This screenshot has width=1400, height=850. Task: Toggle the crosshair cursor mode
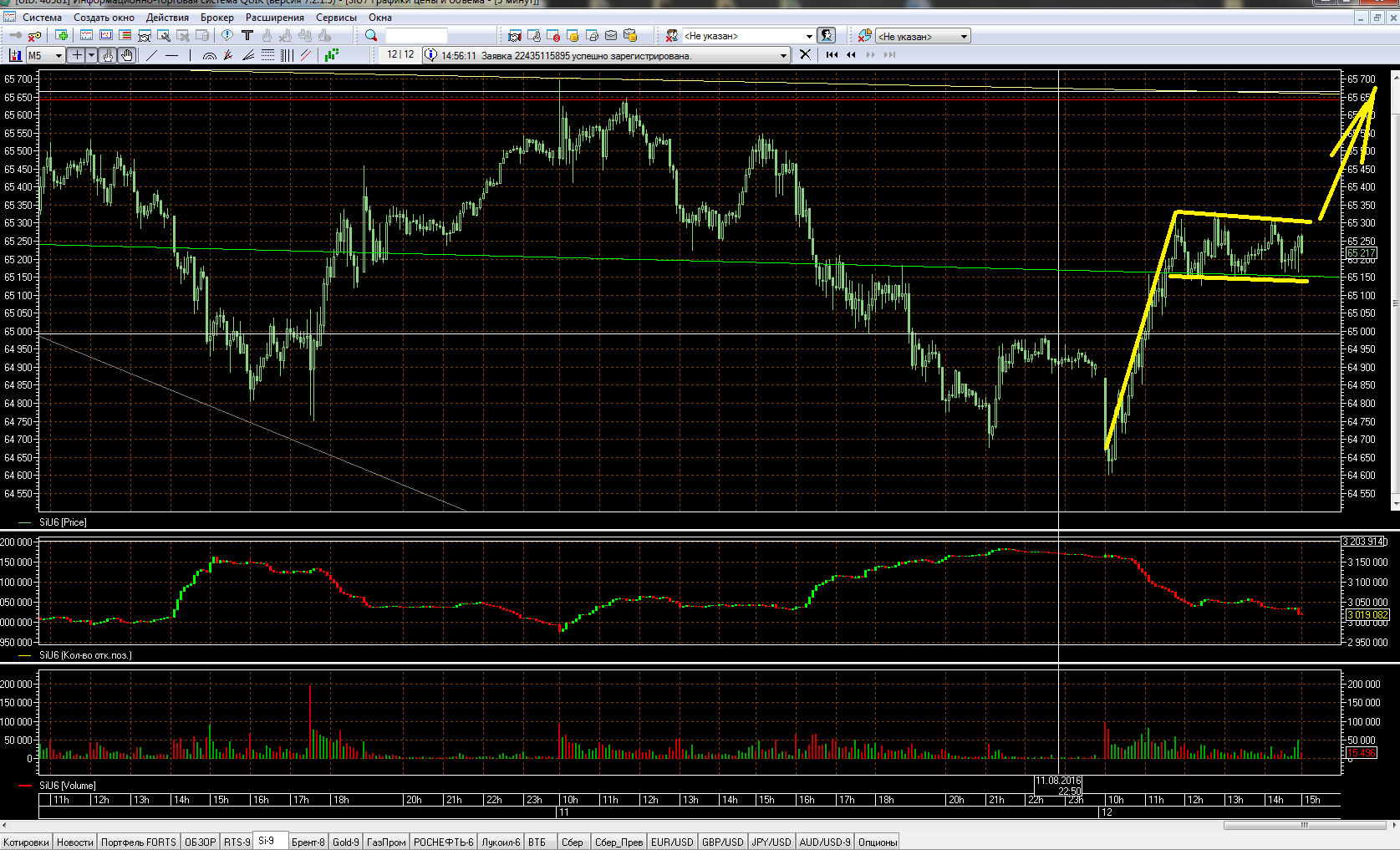tap(76, 55)
